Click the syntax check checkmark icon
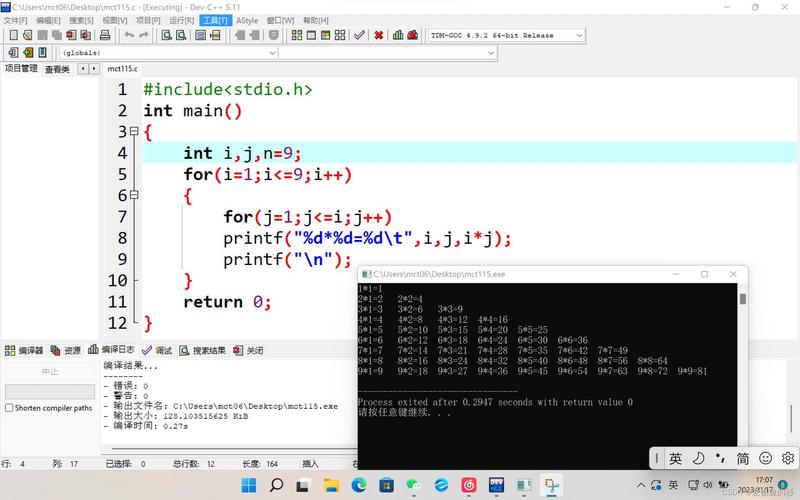The height and width of the screenshot is (500, 800). point(359,35)
